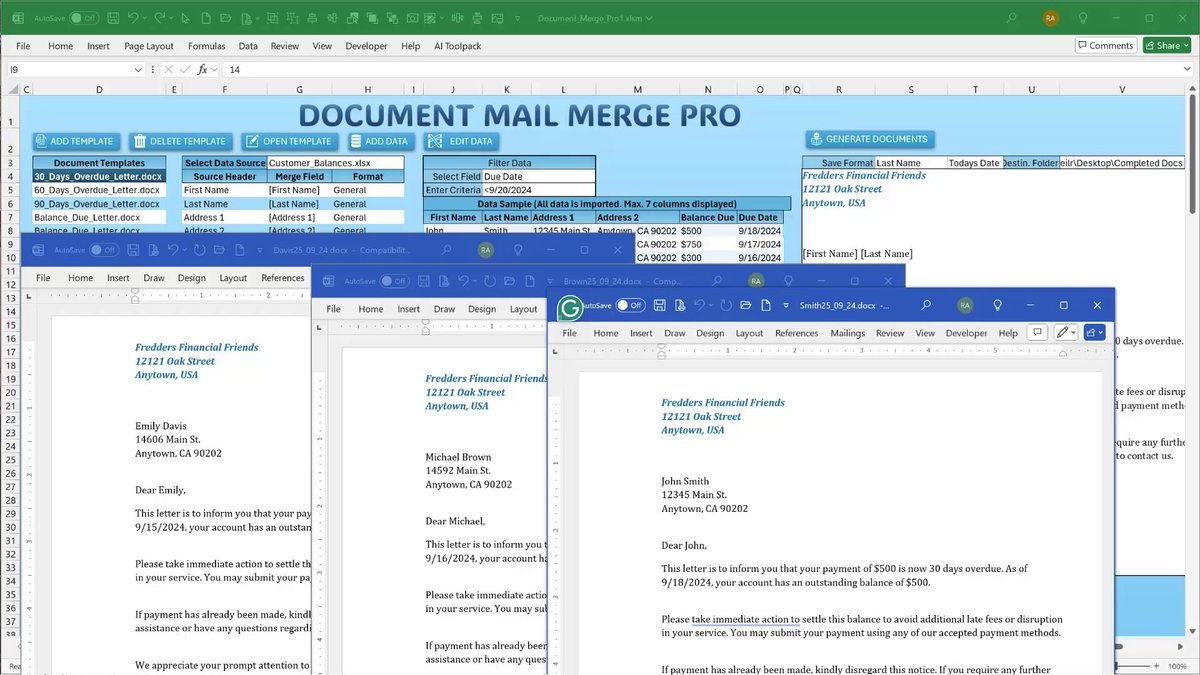Open the Mailings tab in the Smith25 Word window
1200x675 pixels.
[847, 333]
